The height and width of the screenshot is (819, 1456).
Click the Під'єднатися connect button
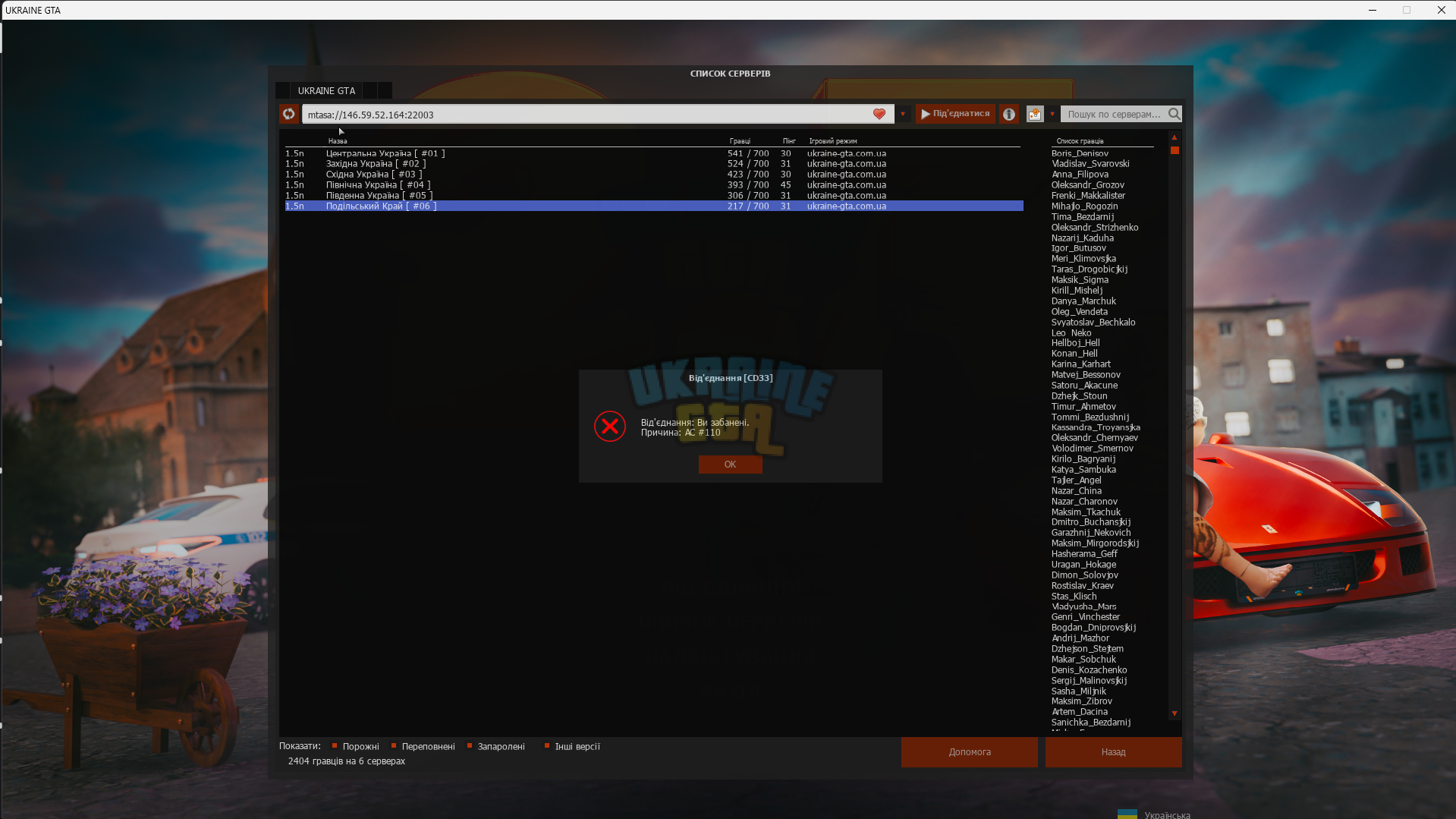[955, 114]
